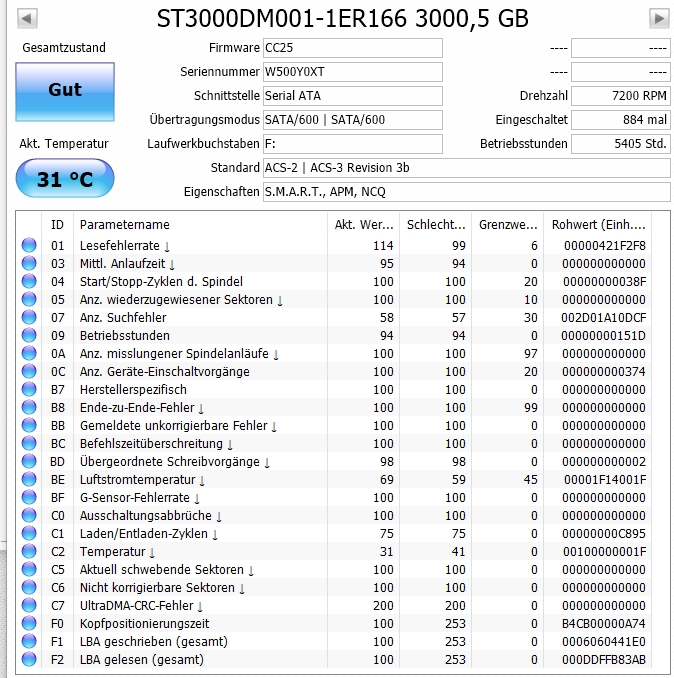Click status icon of Aktuell schwebende Sektoren row
Image resolution: width=674 pixels, height=678 pixels.
point(29,569)
